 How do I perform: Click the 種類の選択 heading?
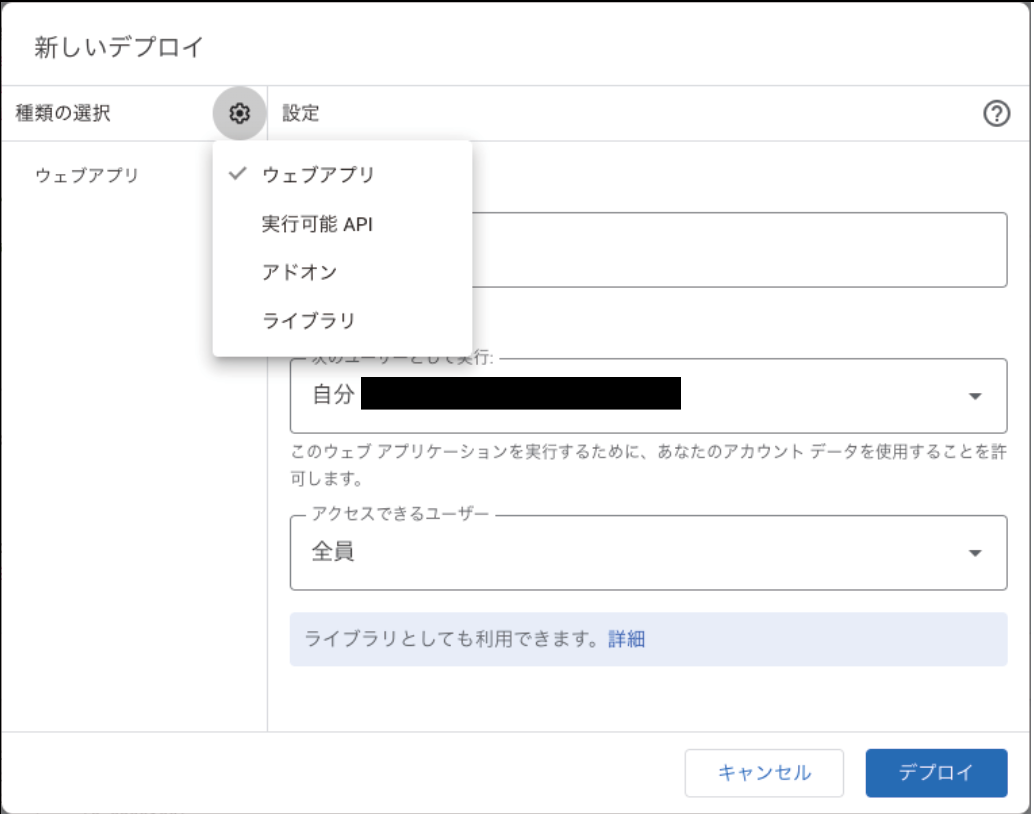click(63, 113)
